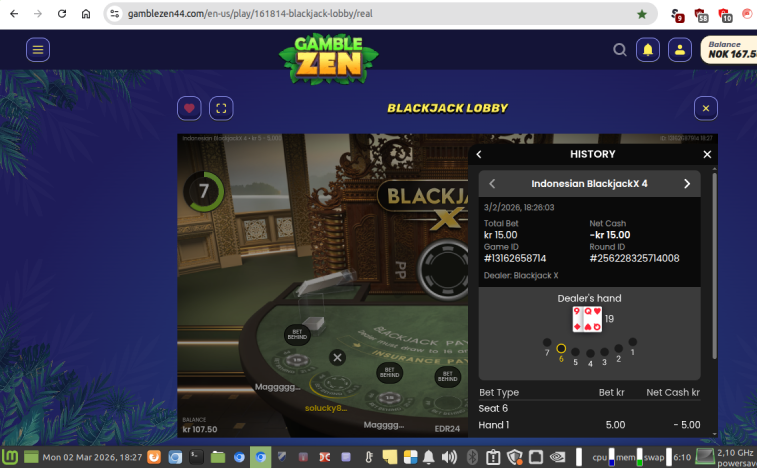
Task: Select highlighted seat 6 on dealer diagram
Action: click(561, 349)
